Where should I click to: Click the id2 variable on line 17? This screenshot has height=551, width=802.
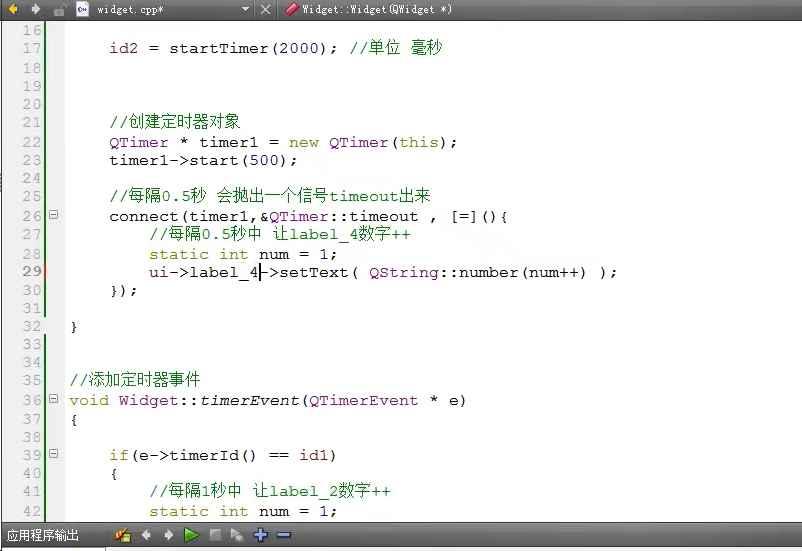click(124, 49)
